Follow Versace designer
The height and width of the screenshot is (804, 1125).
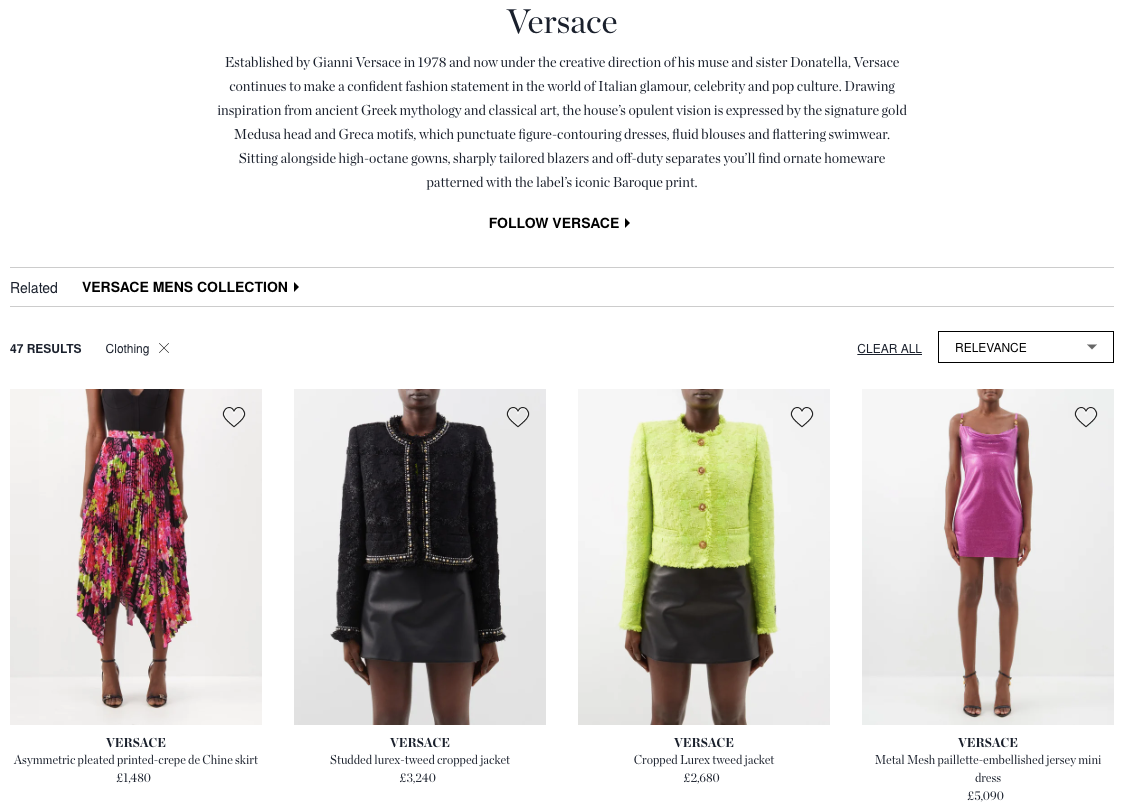pos(559,223)
